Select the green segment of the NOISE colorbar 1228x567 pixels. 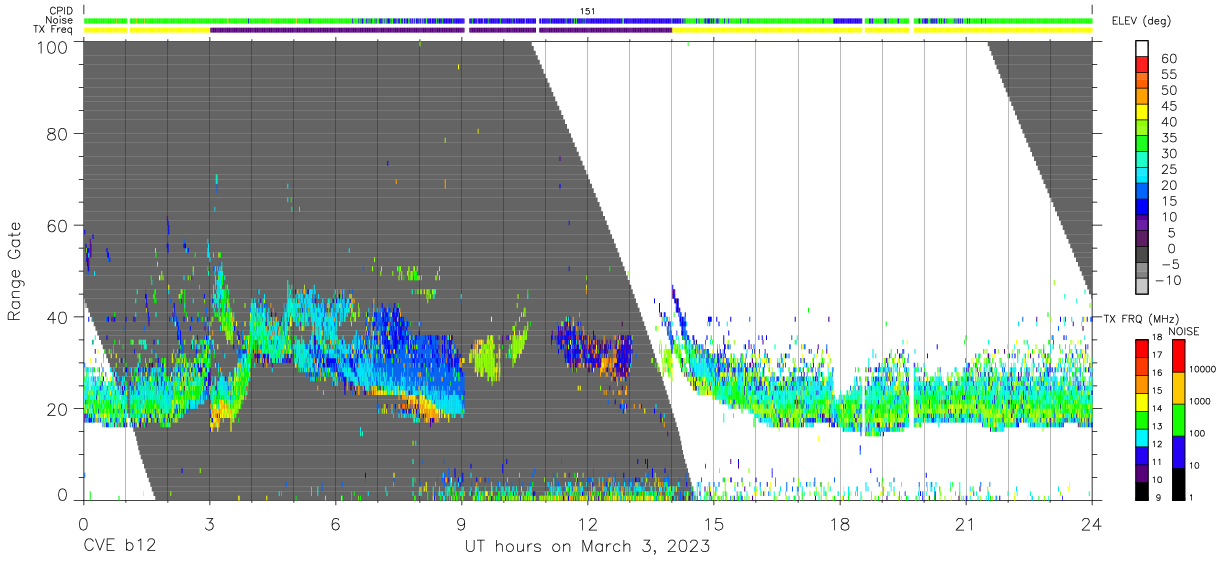(x=1178, y=420)
